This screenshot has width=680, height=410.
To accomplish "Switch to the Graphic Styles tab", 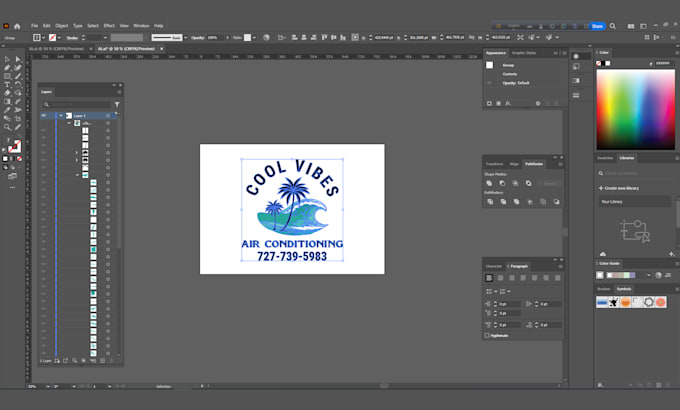I will [524, 53].
